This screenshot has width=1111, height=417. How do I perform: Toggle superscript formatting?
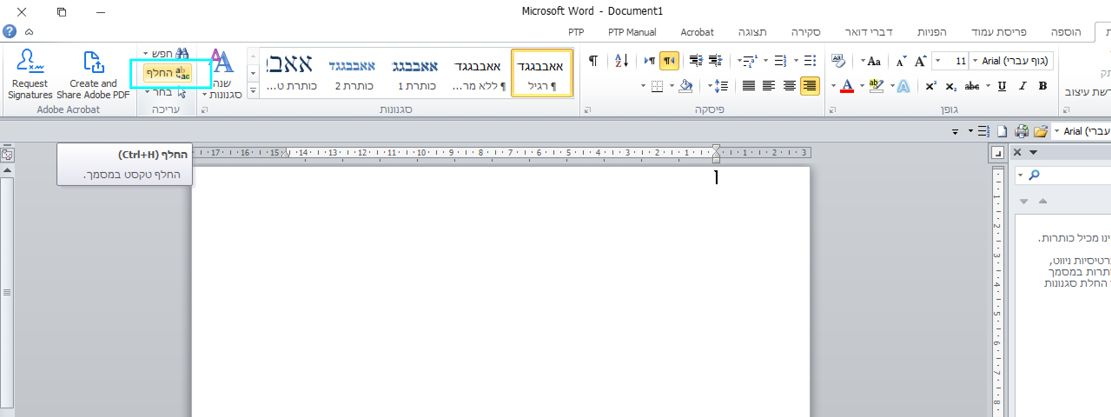click(930, 86)
